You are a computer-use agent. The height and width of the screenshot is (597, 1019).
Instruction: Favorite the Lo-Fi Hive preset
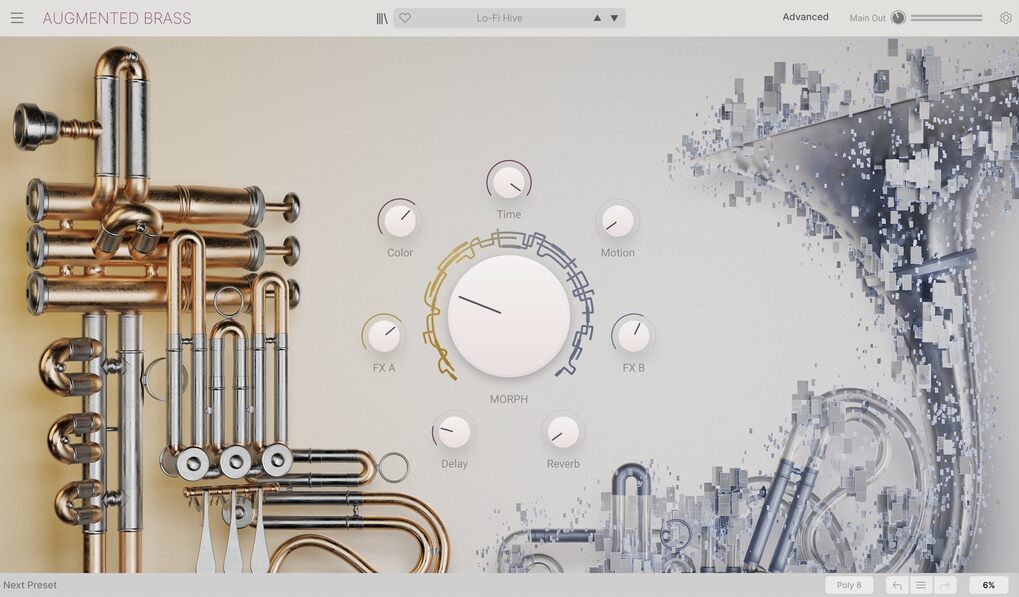[403, 17]
